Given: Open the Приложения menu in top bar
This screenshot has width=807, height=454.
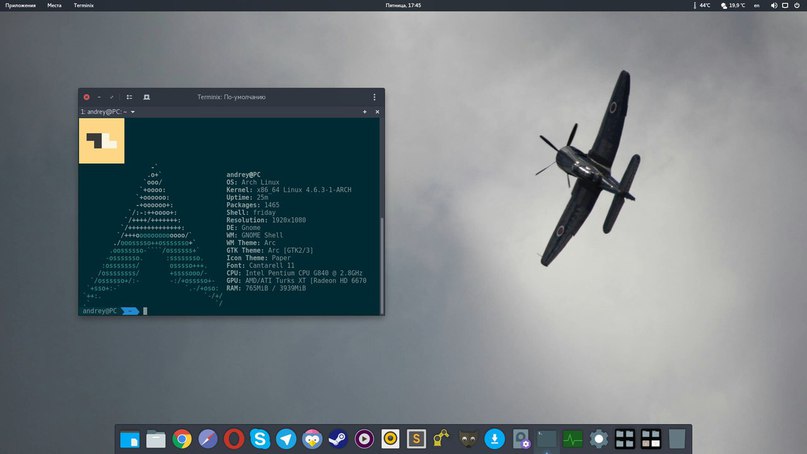Looking at the screenshot, I should coord(21,5).
